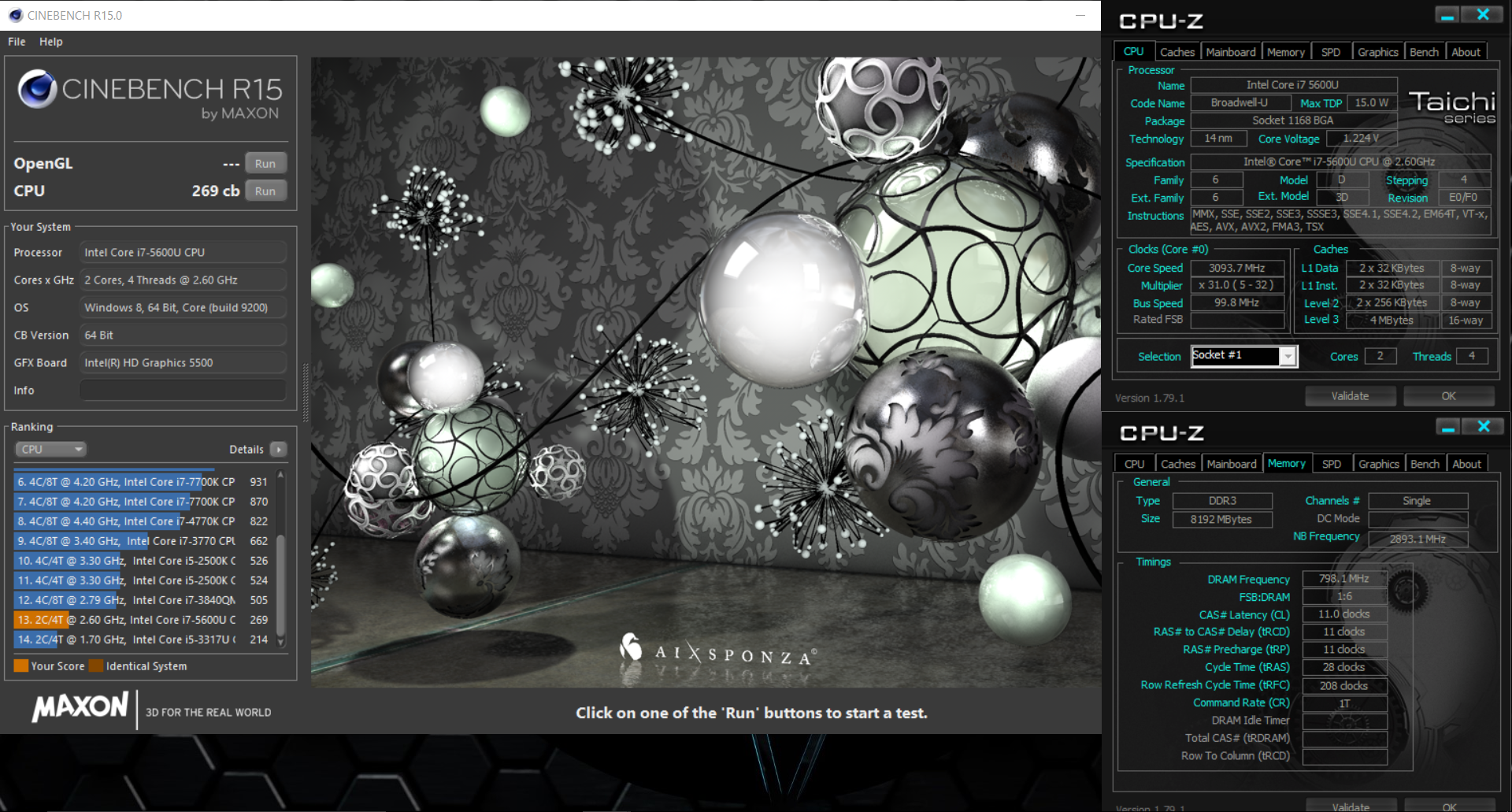1512x812 pixels.
Task: Minimize the top CPU-Z window
Action: tap(1447, 14)
